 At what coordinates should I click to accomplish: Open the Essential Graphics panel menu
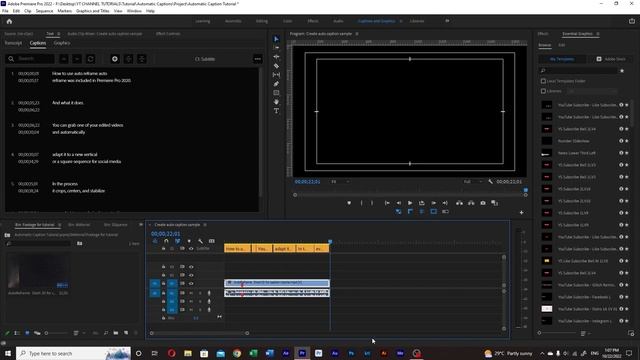pos(598,34)
